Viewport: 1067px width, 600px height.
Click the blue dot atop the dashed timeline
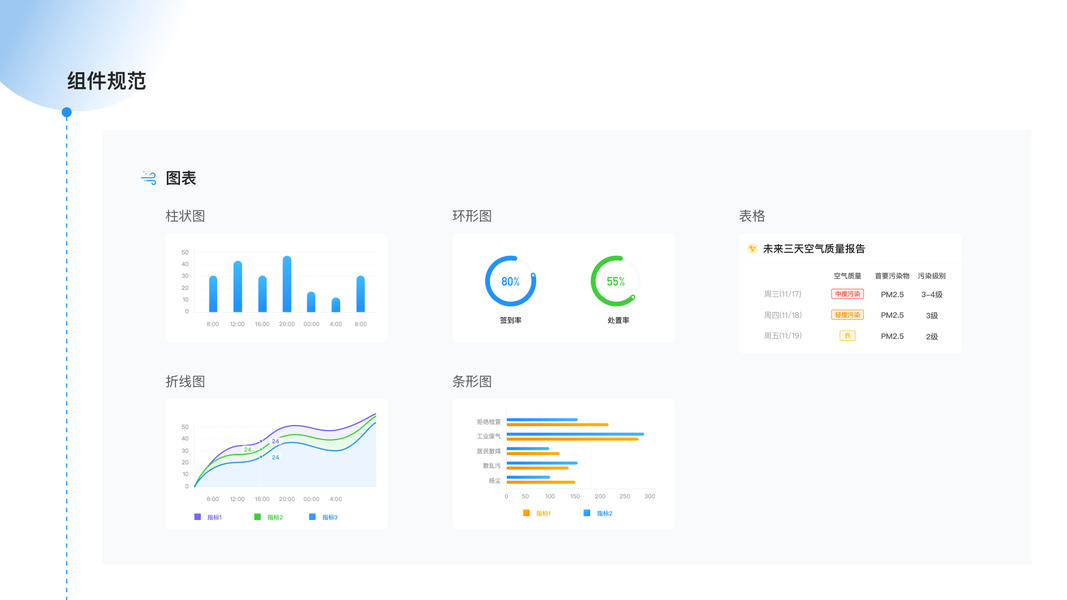click(x=67, y=112)
